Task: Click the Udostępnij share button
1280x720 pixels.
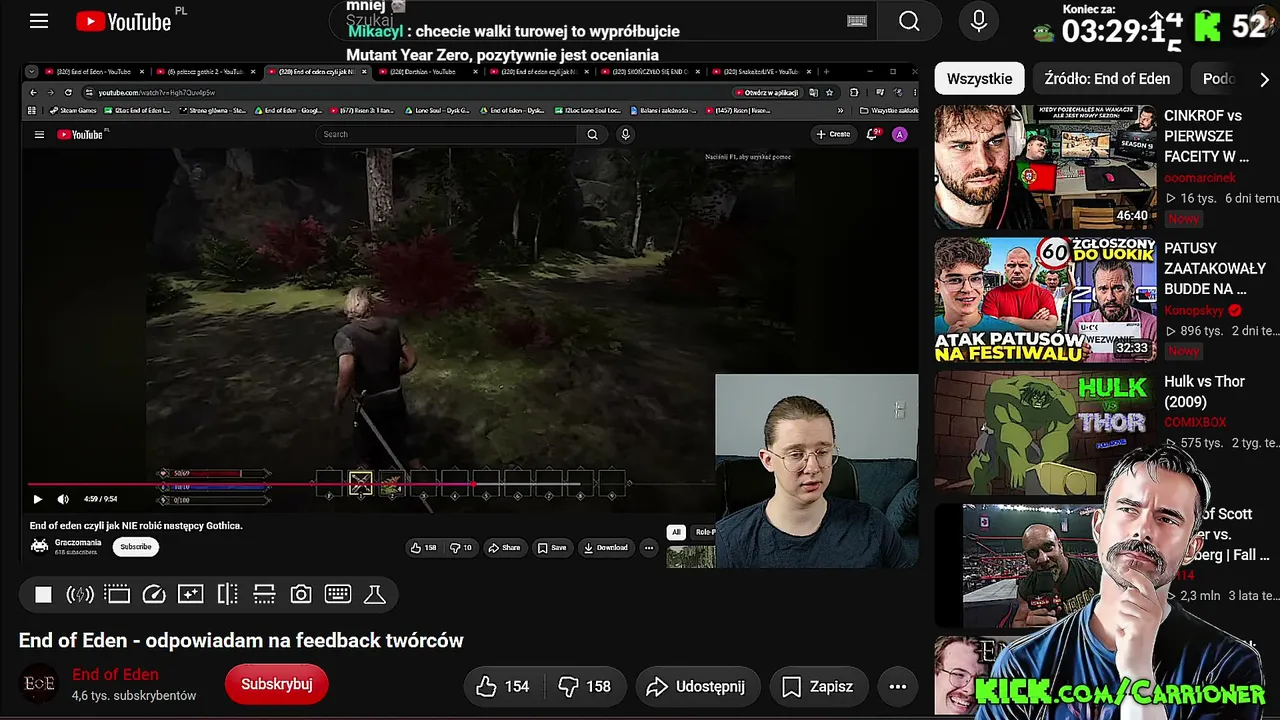Action: click(x=696, y=686)
